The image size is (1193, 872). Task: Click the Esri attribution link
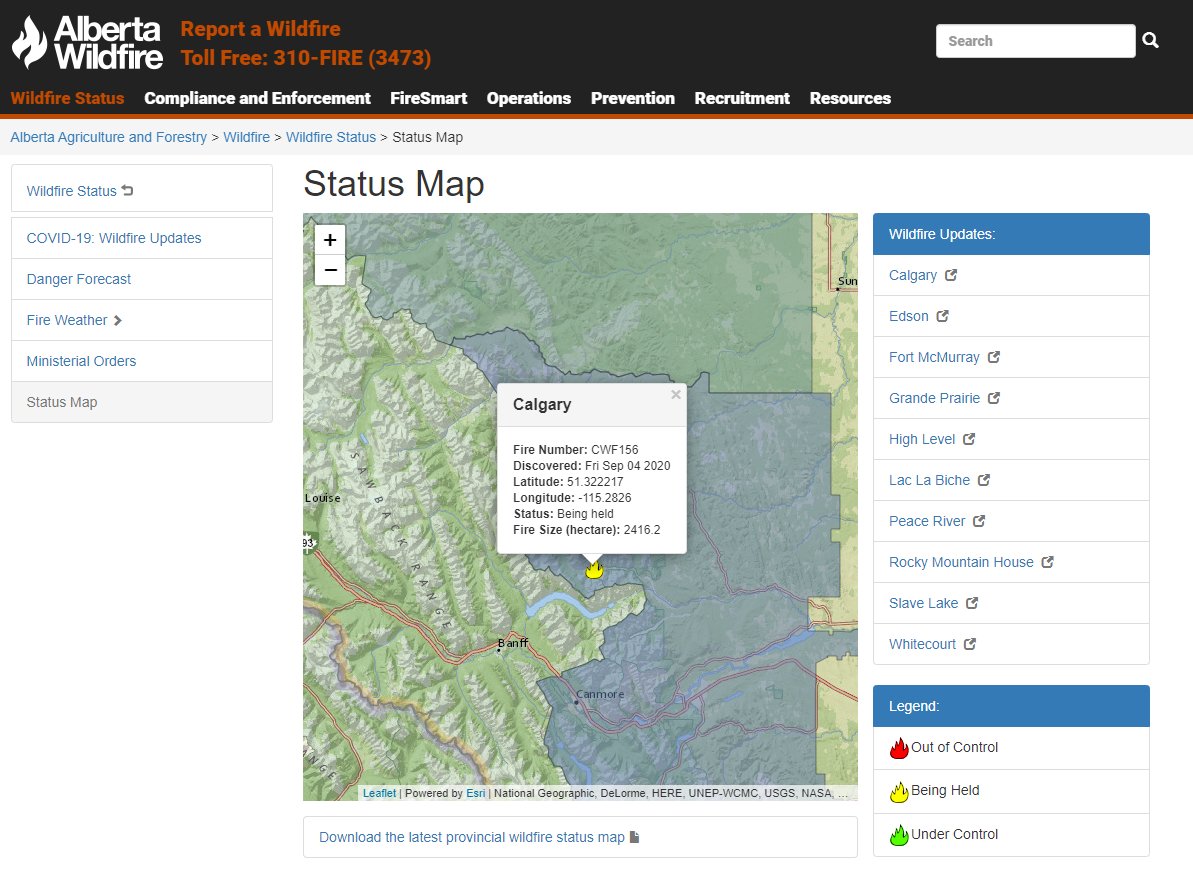(x=476, y=793)
